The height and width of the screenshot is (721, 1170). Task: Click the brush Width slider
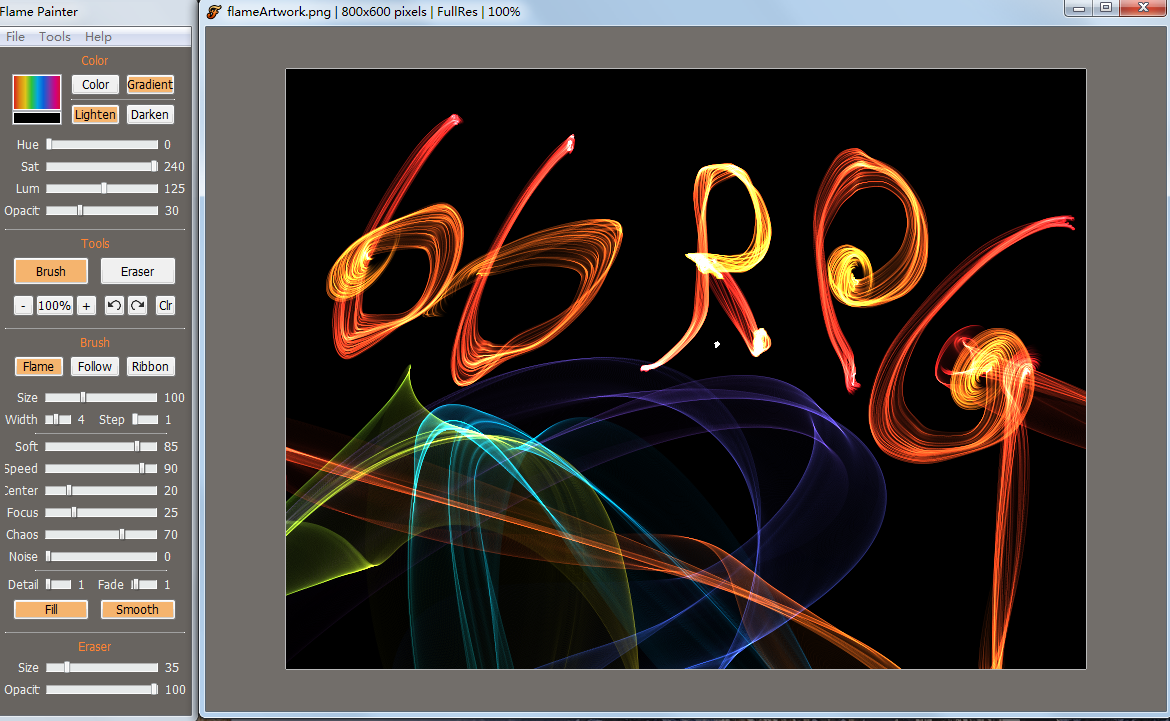(58, 419)
